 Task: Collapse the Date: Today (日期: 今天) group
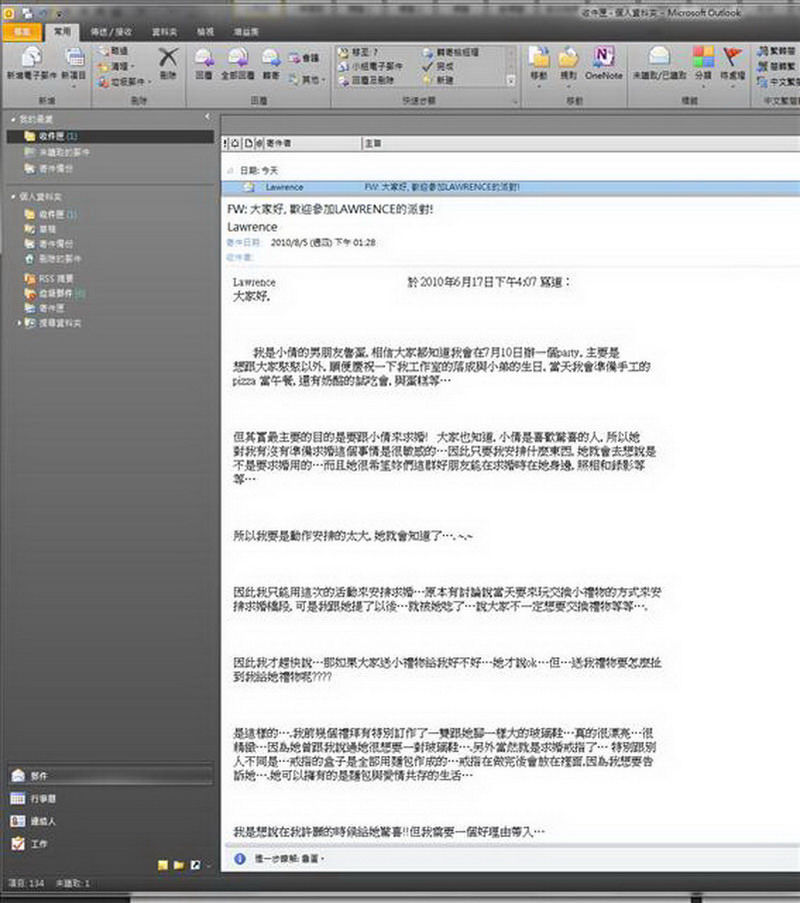[x=230, y=170]
